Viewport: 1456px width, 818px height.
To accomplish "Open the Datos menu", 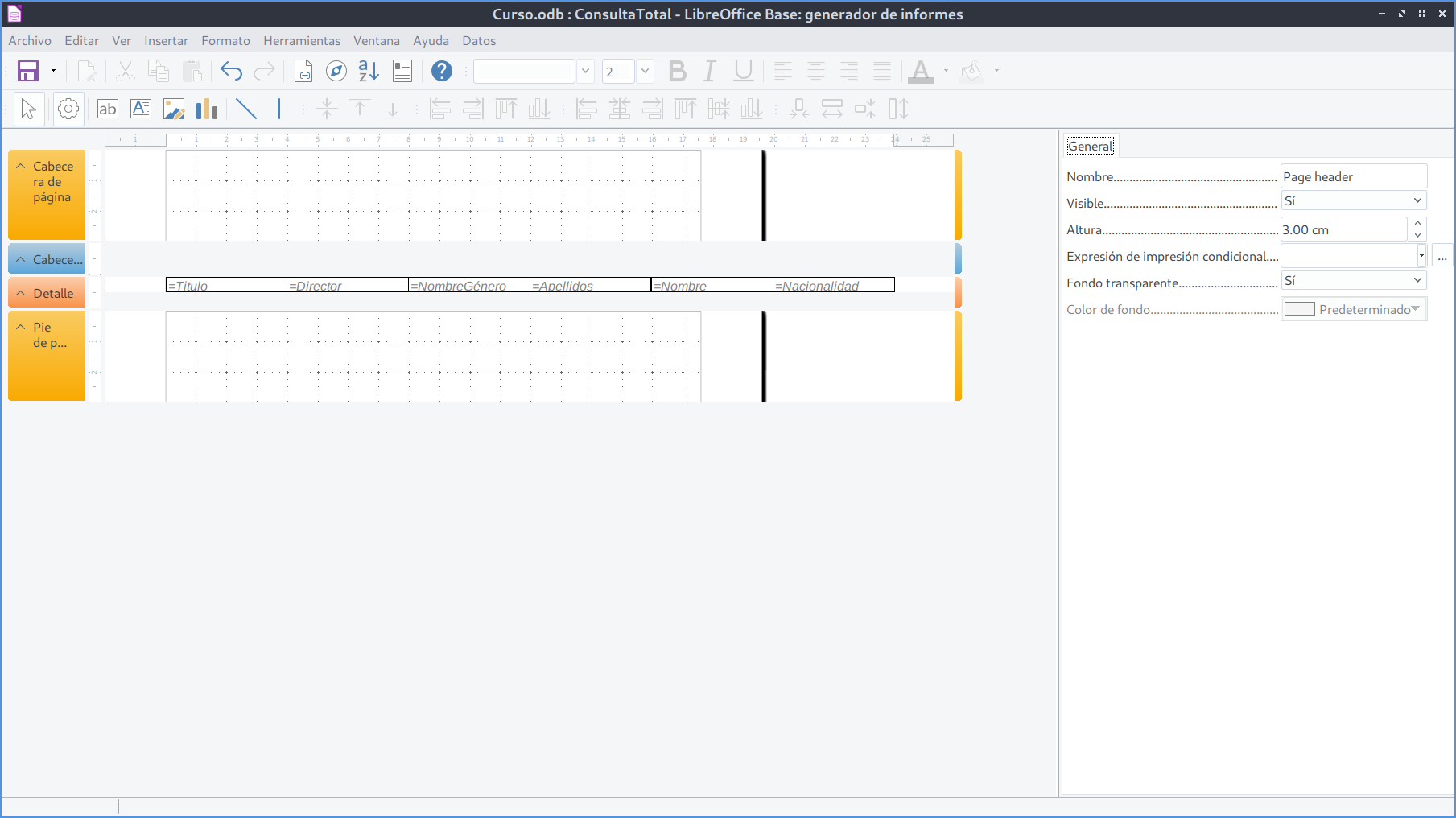I will tap(479, 41).
